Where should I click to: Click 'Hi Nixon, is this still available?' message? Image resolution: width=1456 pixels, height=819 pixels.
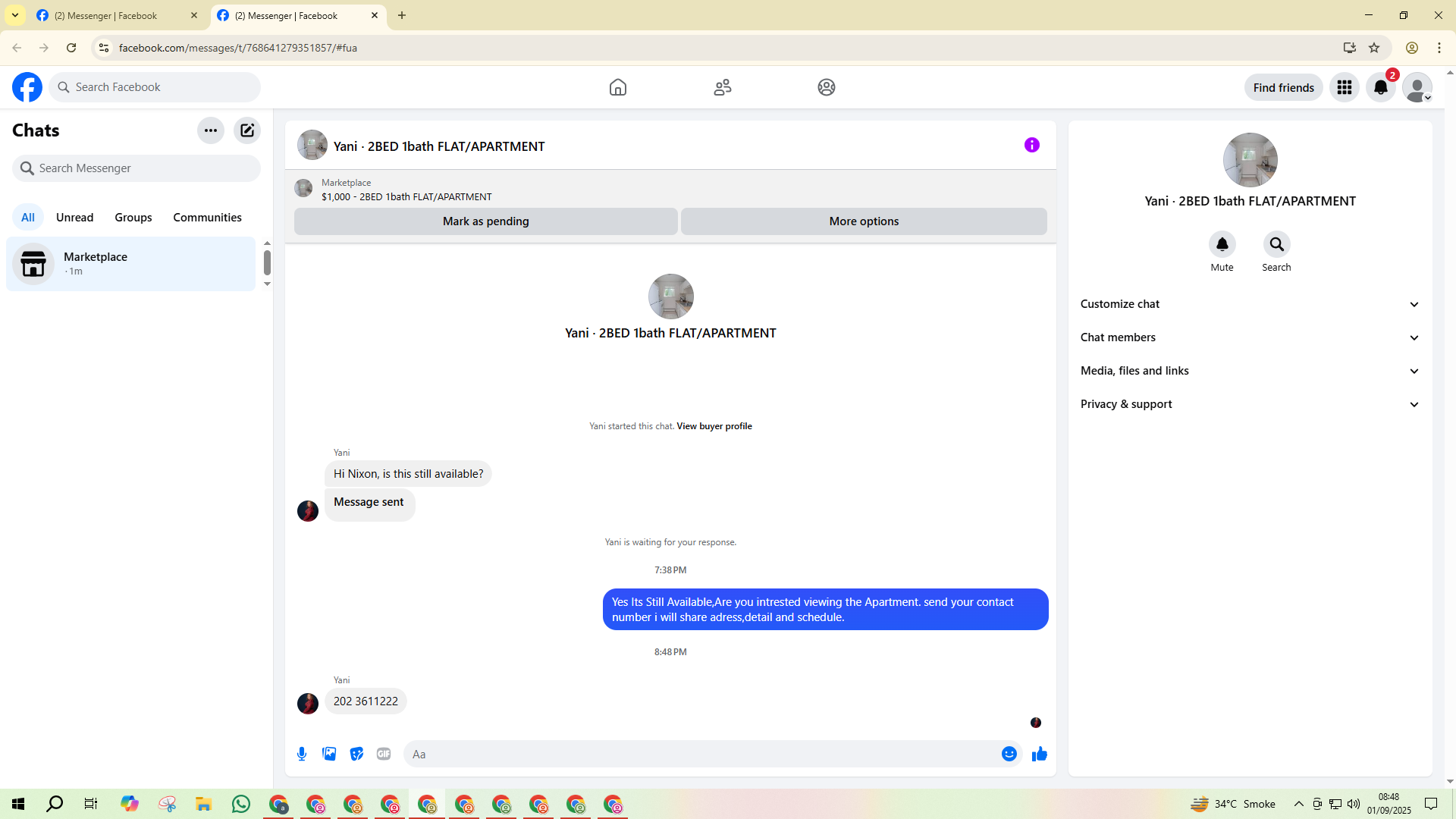(x=408, y=474)
